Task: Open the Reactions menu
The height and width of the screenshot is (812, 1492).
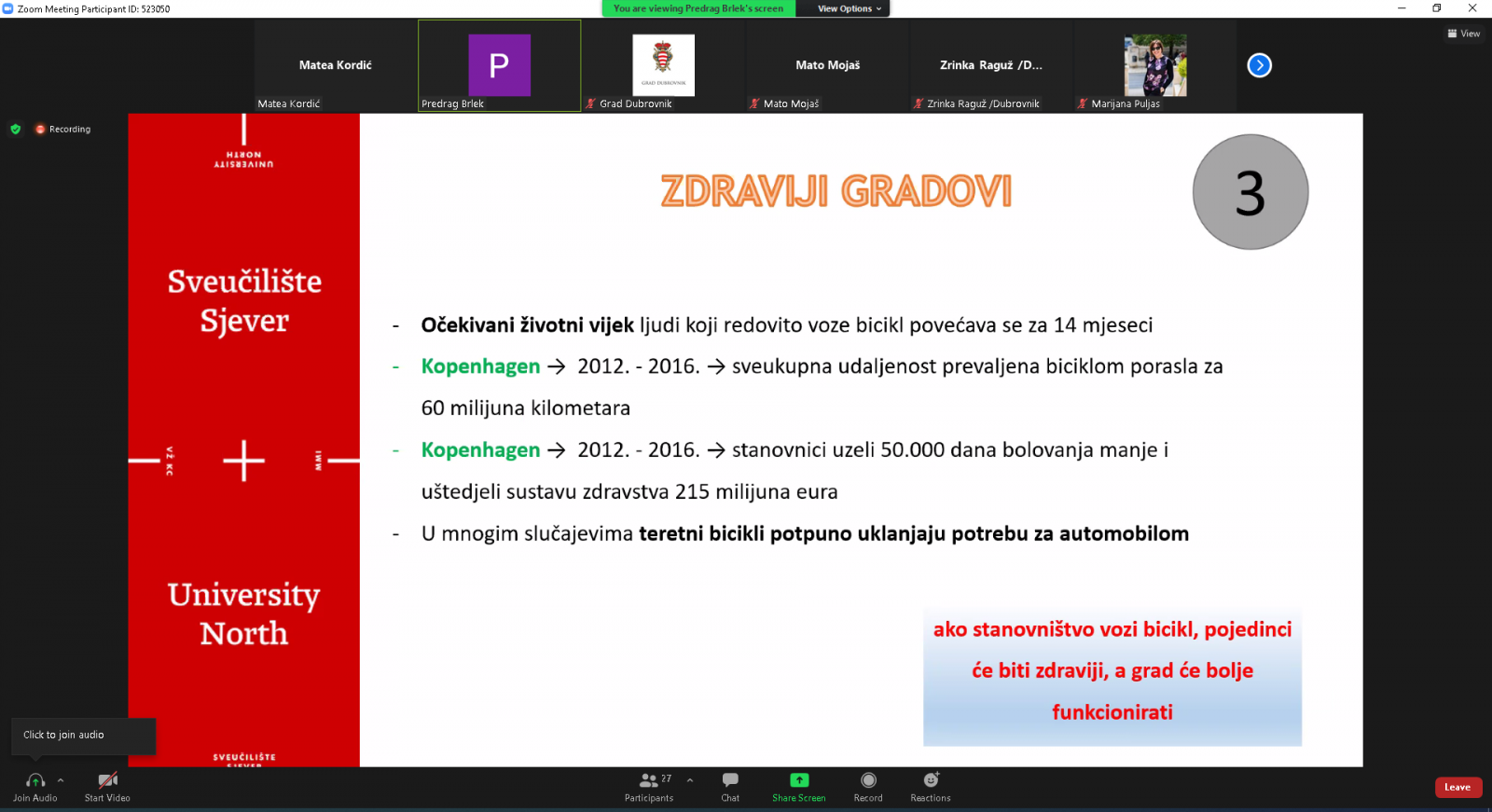Action: pos(931,787)
